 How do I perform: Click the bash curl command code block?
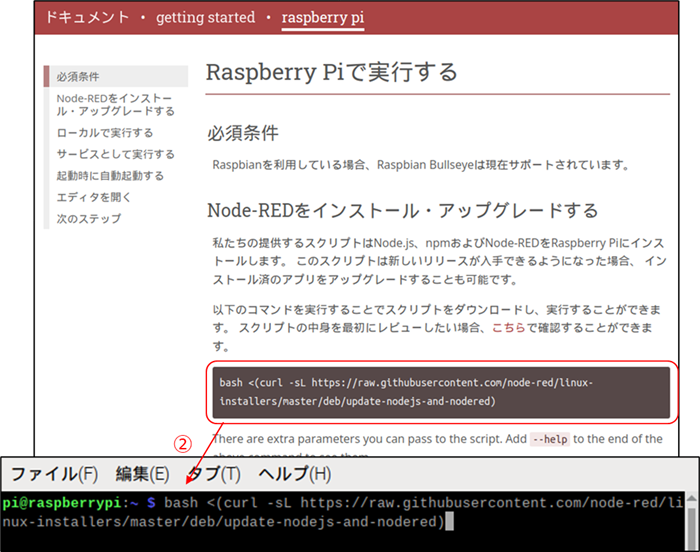[440, 392]
